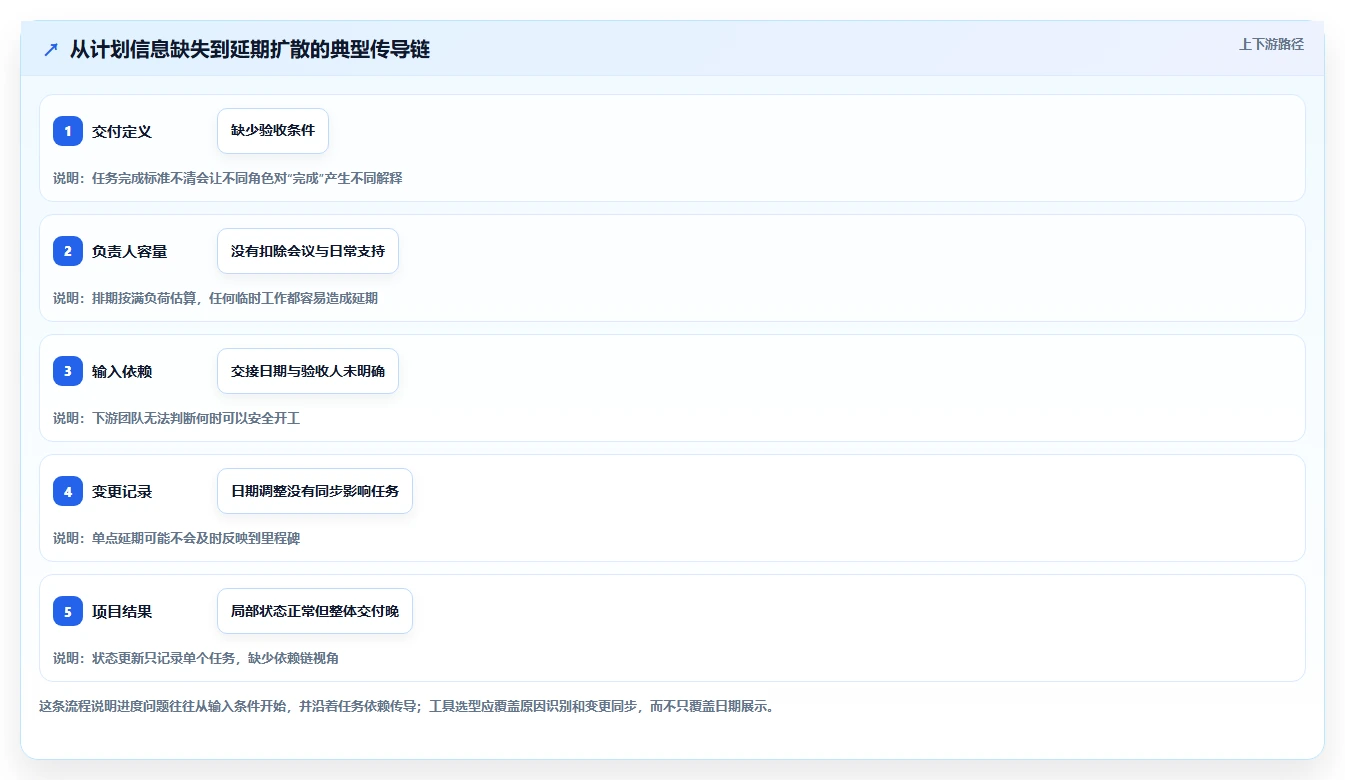This screenshot has height=780, width=1345.
Task: Click the 上下游路径 label in header
Action: pyautogui.click(x=1271, y=44)
